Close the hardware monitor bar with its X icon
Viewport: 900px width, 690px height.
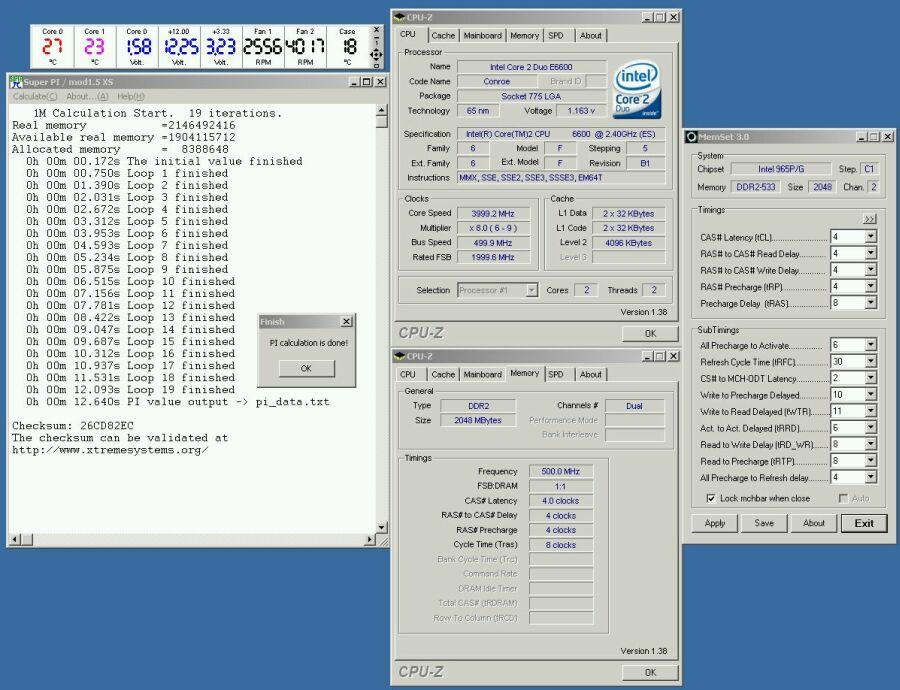377,29
